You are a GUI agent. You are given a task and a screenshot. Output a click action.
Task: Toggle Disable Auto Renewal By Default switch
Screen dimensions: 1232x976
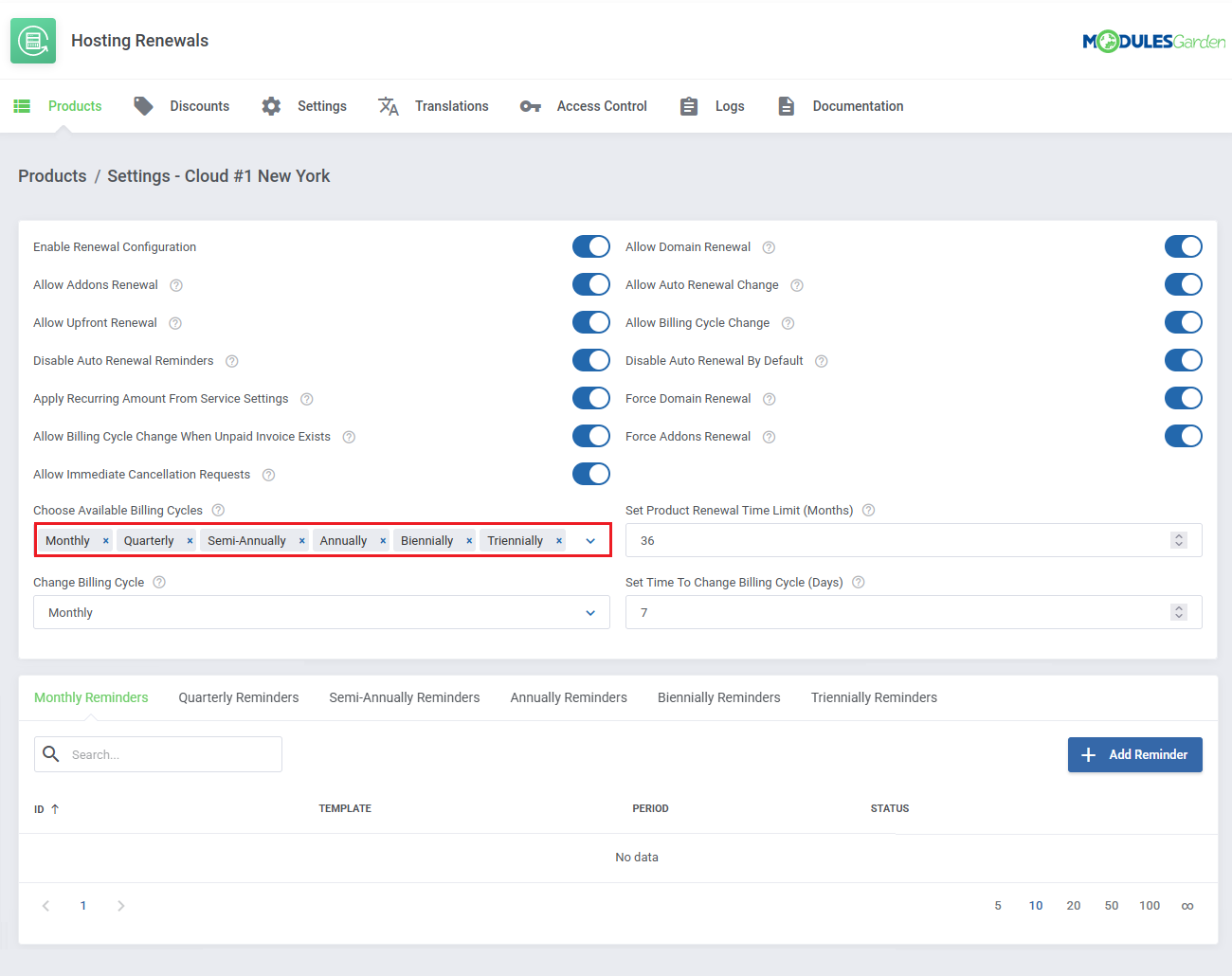[x=1184, y=360]
